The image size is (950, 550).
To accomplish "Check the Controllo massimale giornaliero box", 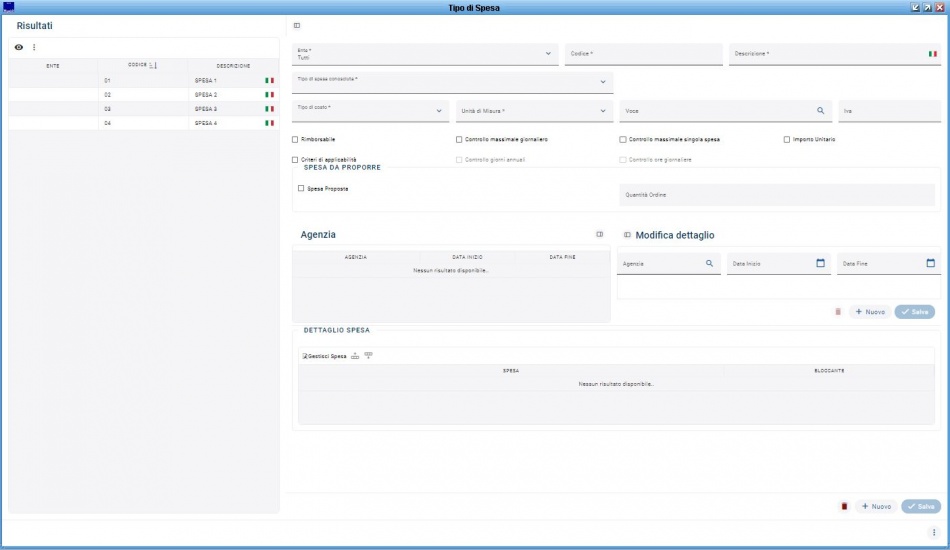I will [x=459, y=139].
